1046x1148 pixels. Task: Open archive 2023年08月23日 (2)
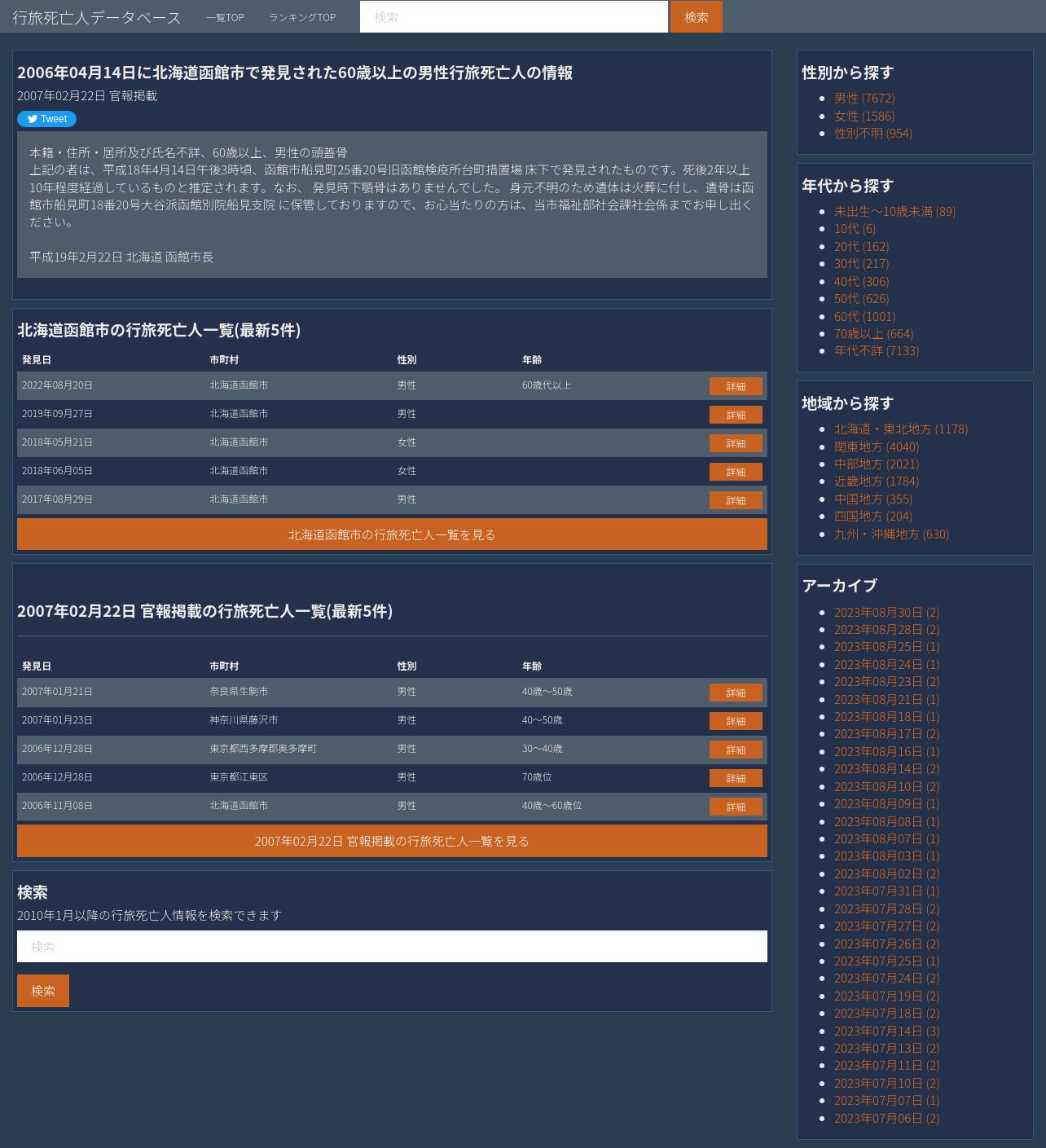click(x=887, y=681)
